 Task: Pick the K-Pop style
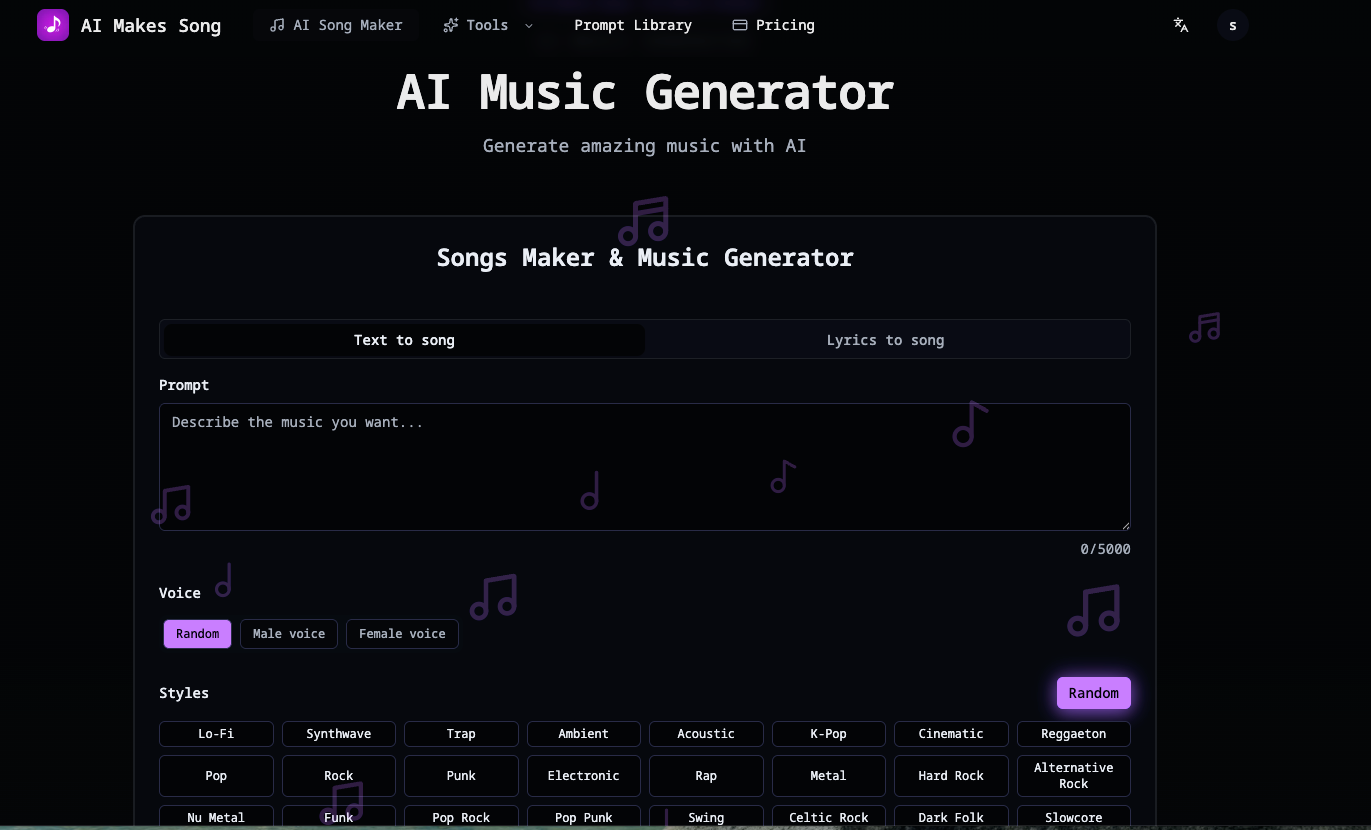828,733
